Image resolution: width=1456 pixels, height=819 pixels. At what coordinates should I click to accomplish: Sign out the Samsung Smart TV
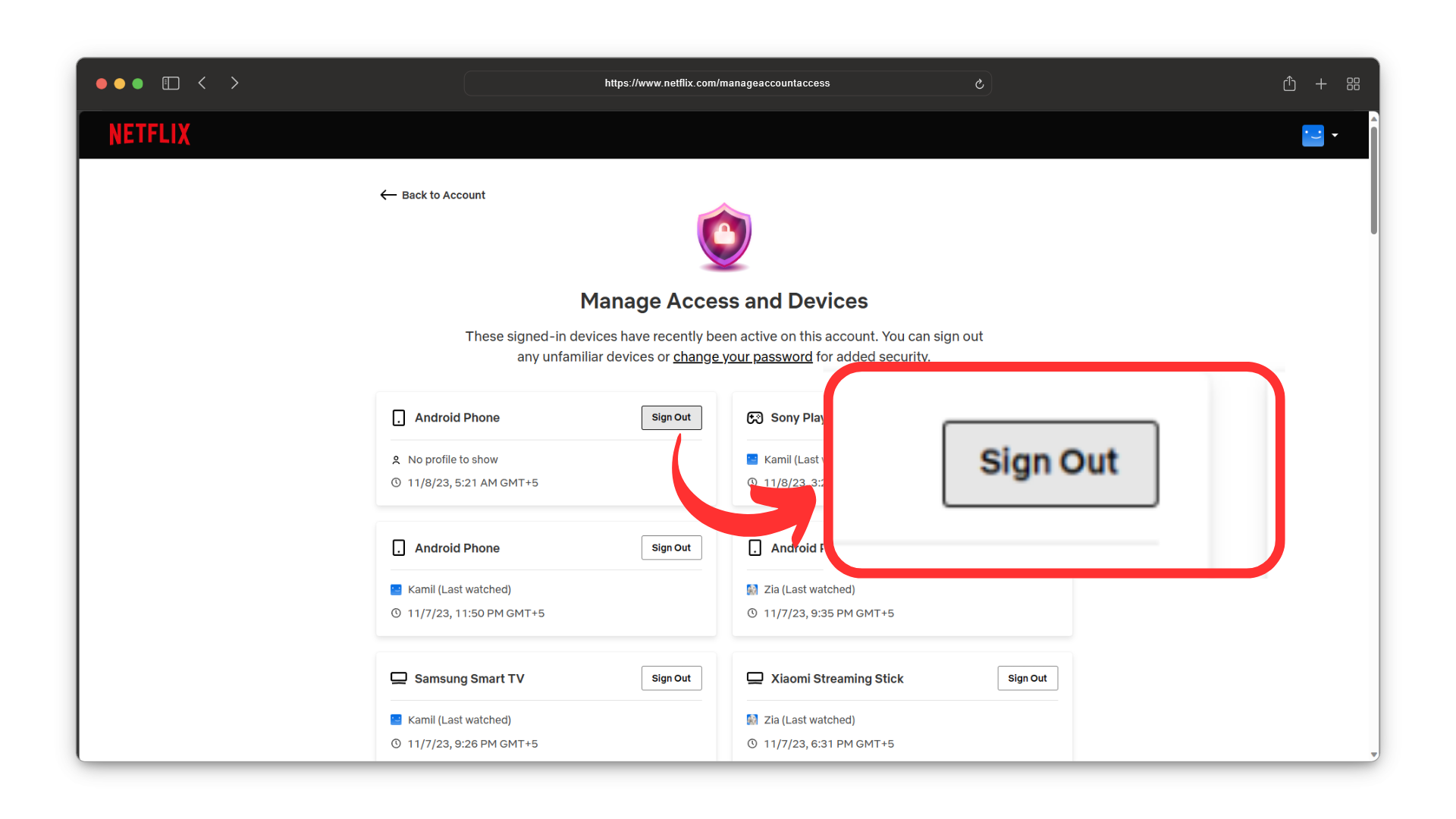pyautogui.click(x=671, y=679)
